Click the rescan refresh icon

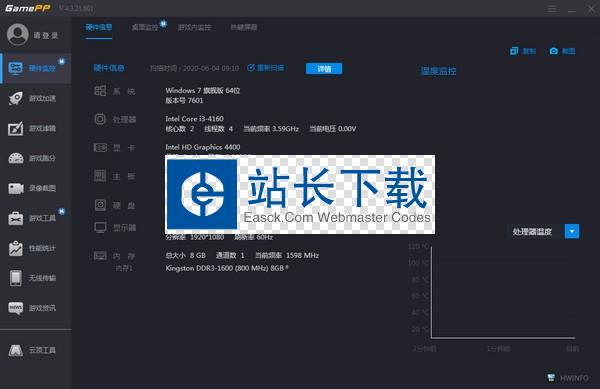(x=251, y=68)
